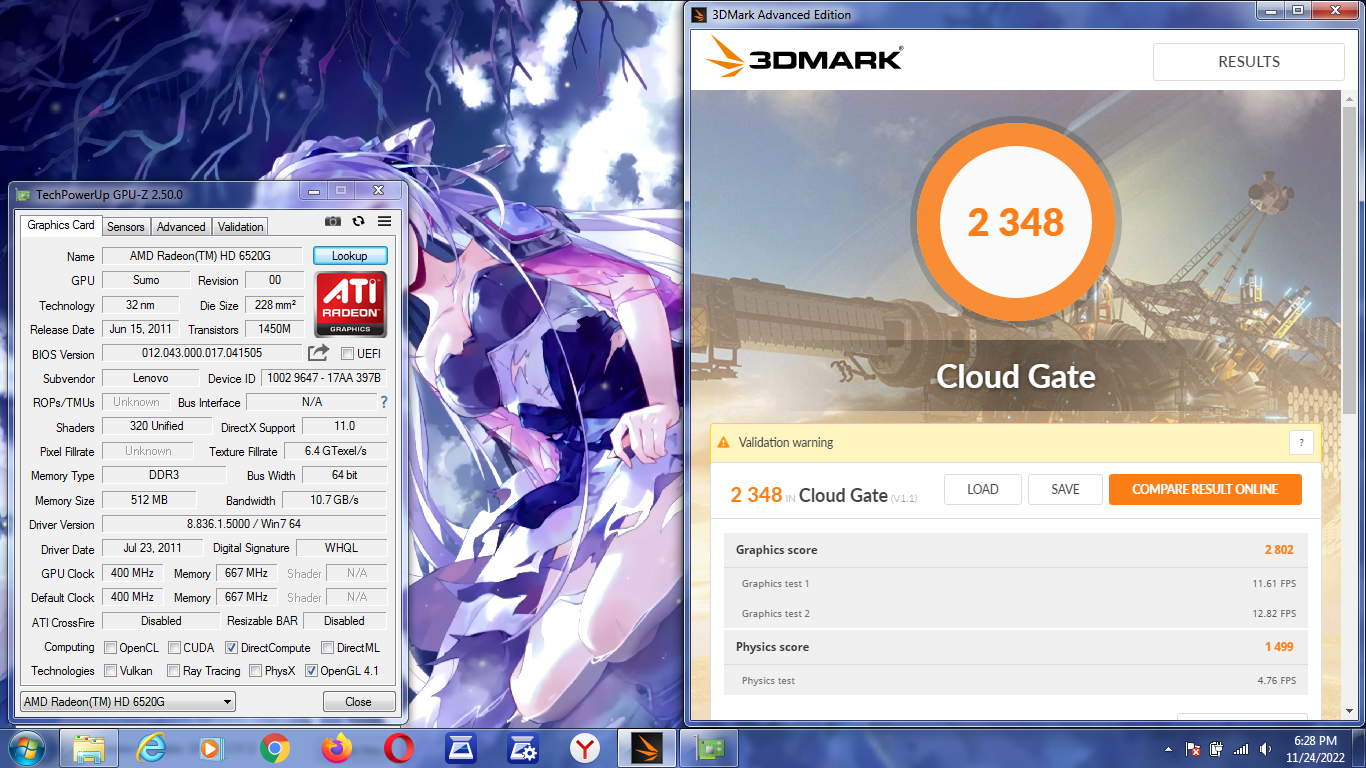
Task: Click the BIOS Version field
Action: (202, 353)
